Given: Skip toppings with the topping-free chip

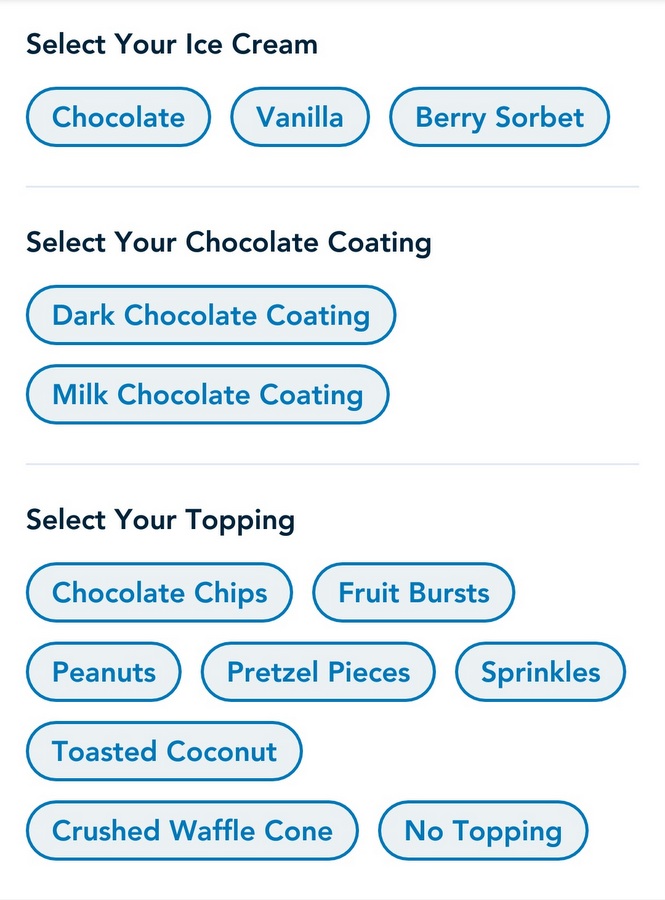Looking at the screenshot, I should pos(483,830).
